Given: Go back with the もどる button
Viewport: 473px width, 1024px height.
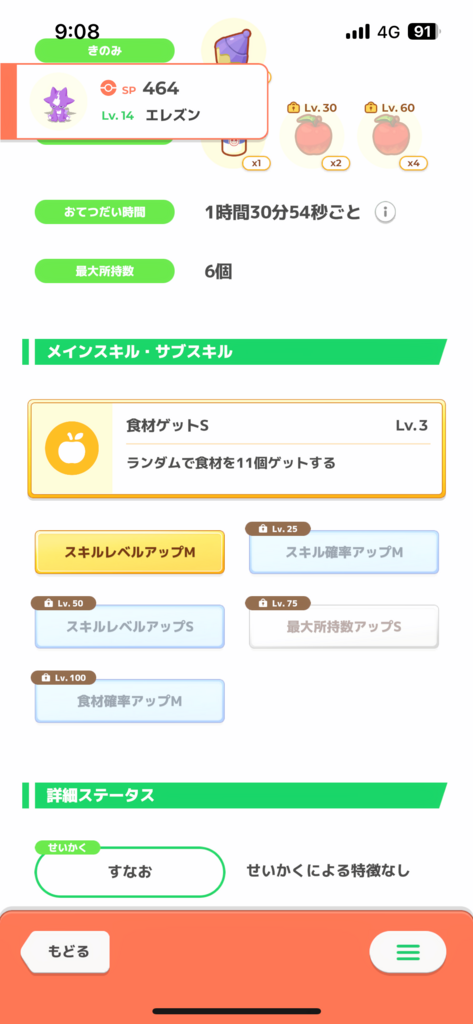Looking at the screenshot, I should 65,952.
